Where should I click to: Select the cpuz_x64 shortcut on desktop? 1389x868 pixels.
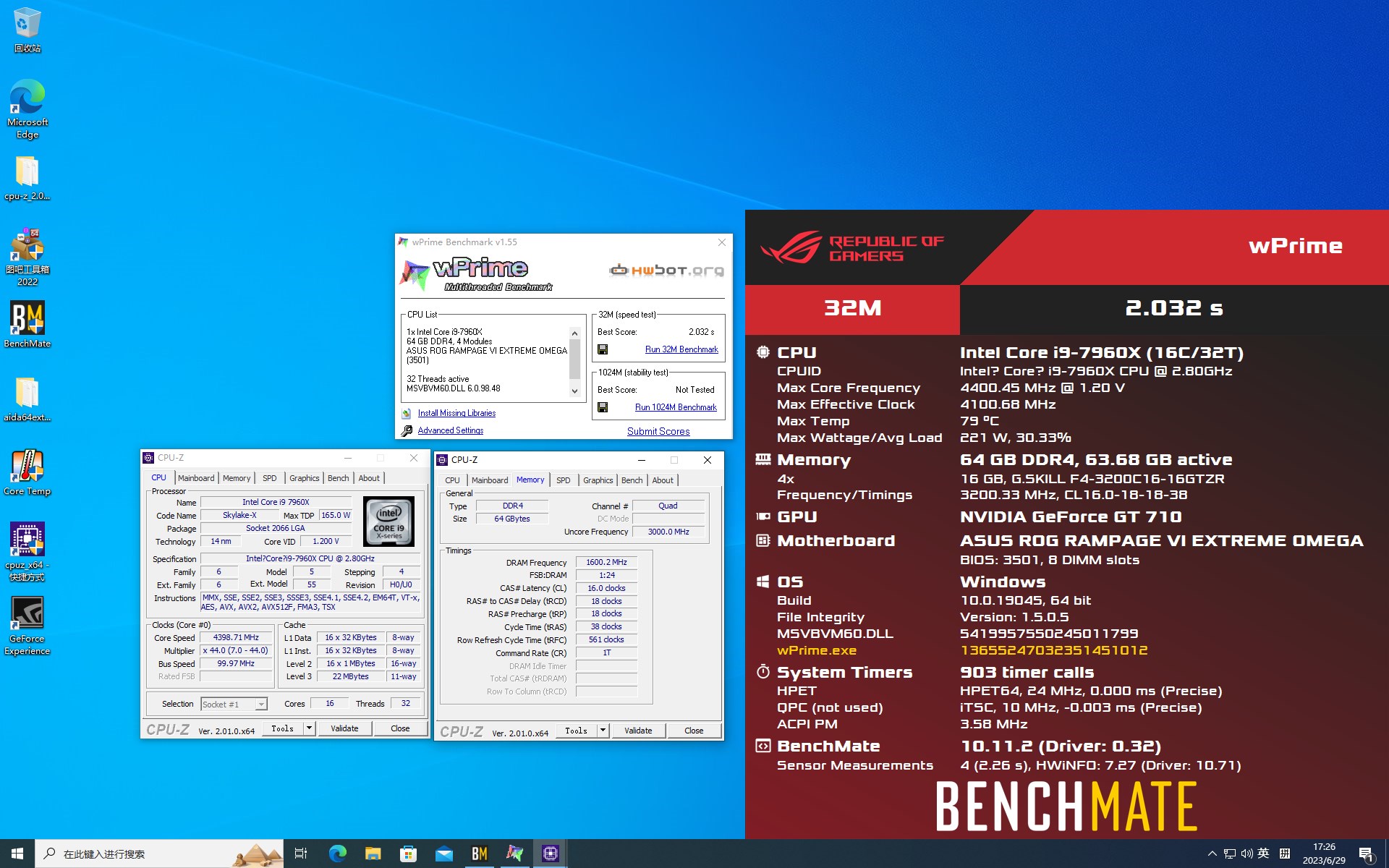(x=27, y=552)
